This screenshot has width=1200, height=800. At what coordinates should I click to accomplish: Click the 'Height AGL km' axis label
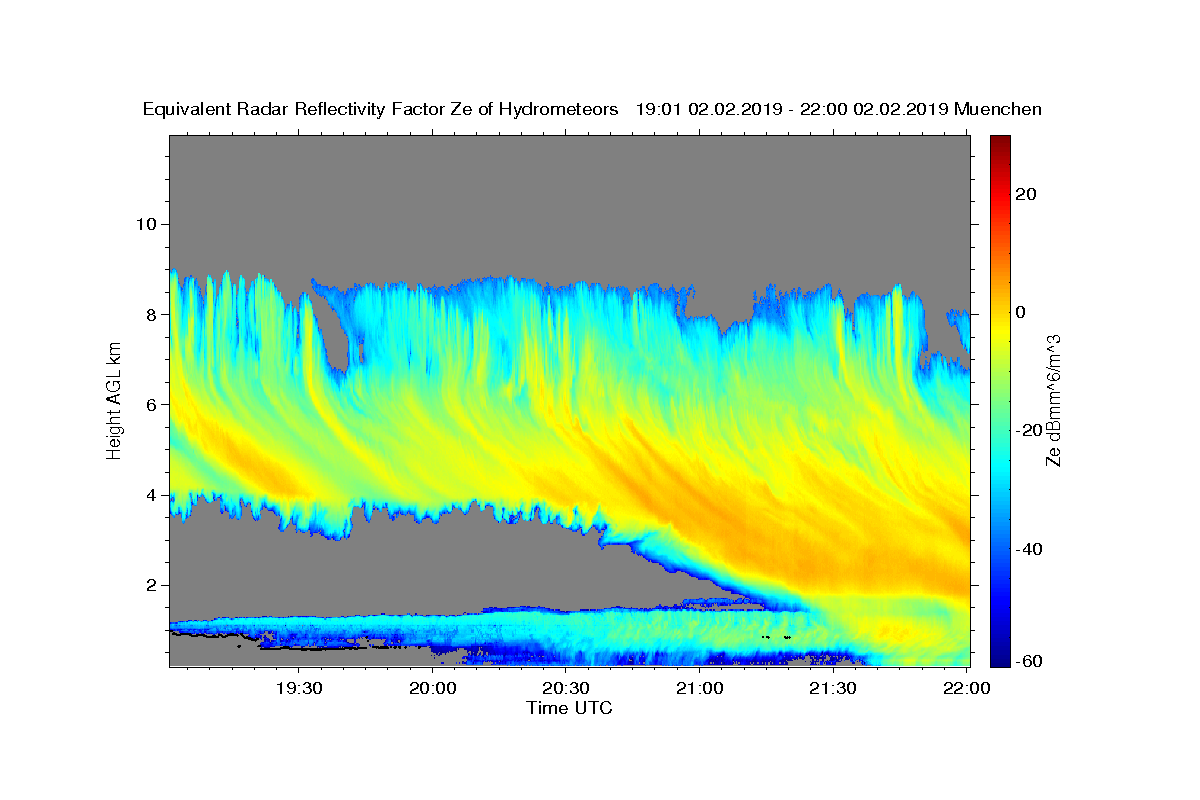115,401
